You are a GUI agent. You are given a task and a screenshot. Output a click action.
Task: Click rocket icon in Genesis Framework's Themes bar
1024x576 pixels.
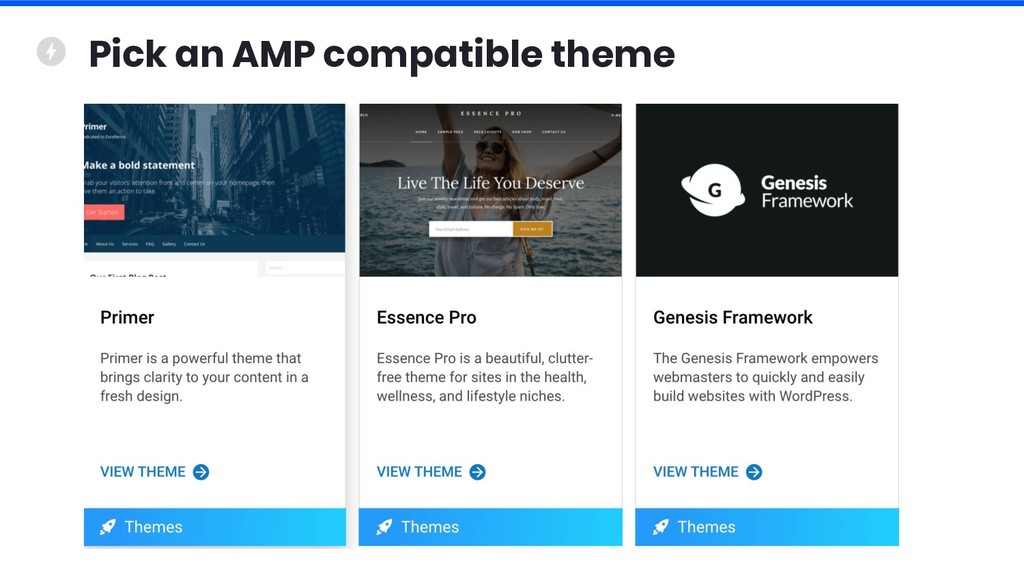[660, 527]
